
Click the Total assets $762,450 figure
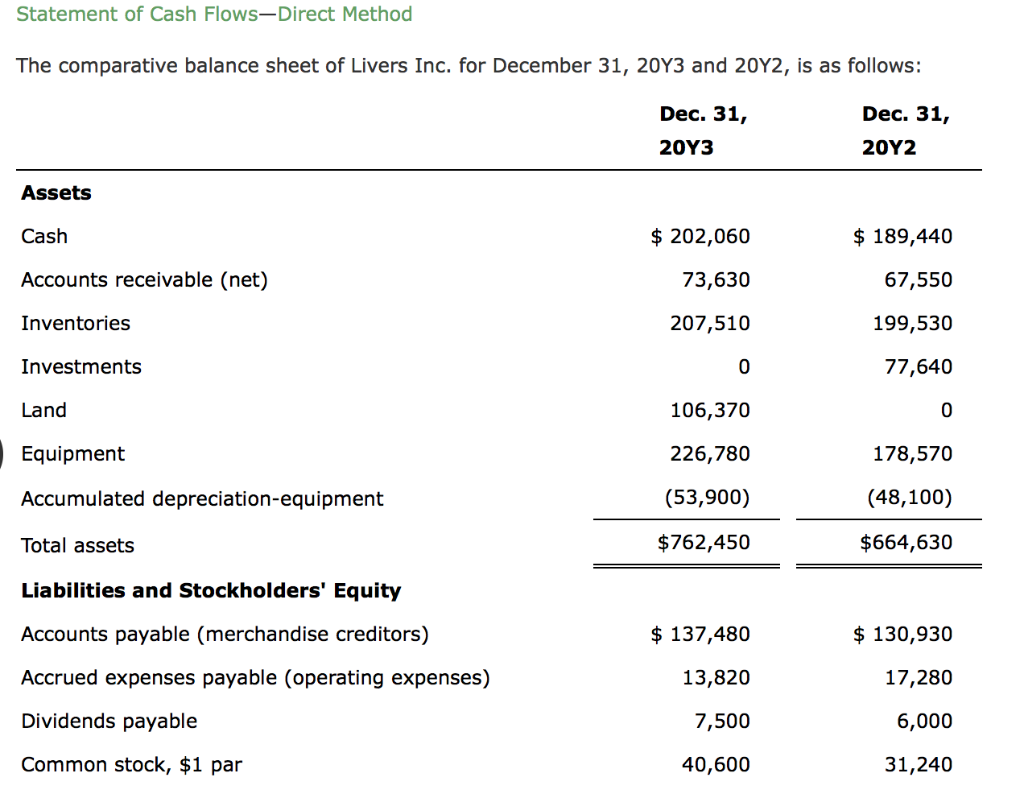point(703,542)
